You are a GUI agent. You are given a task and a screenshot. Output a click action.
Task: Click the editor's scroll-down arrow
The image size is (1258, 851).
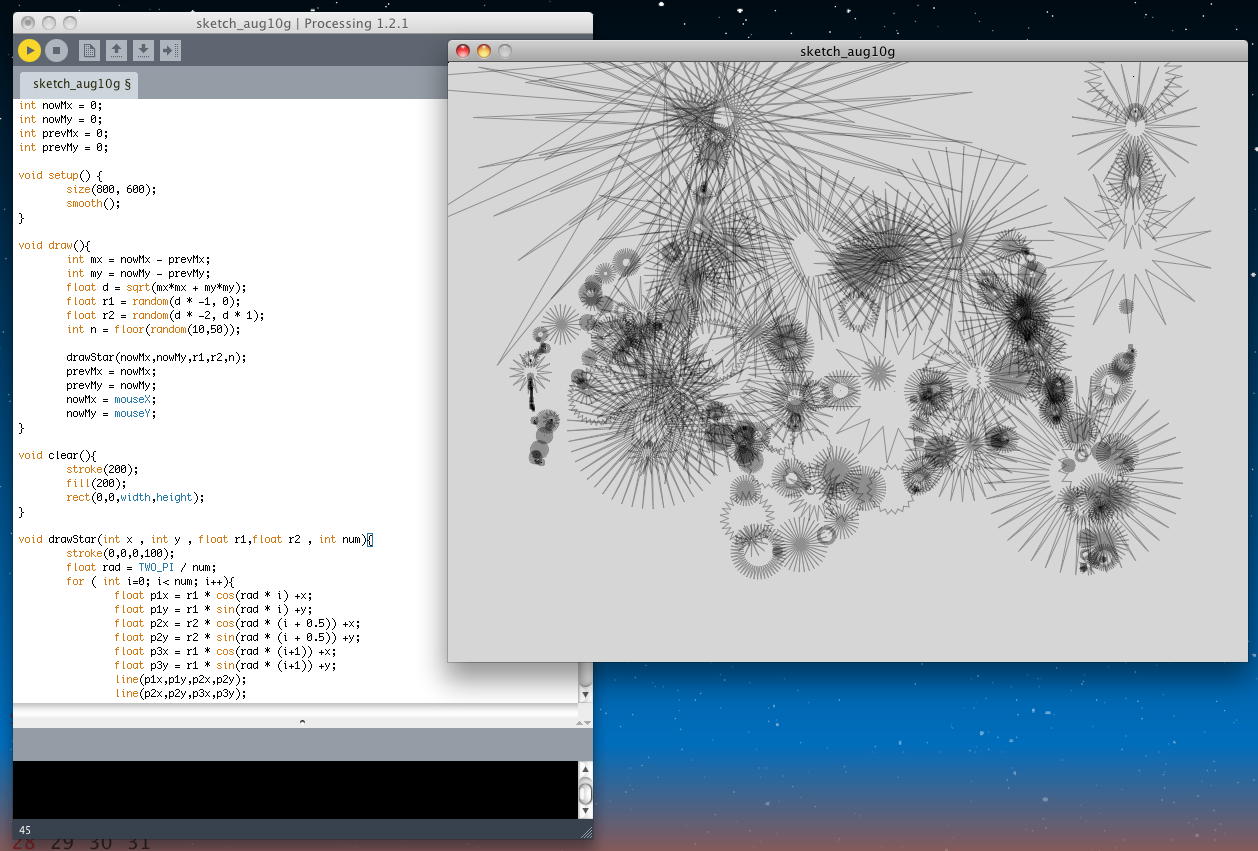585,692
